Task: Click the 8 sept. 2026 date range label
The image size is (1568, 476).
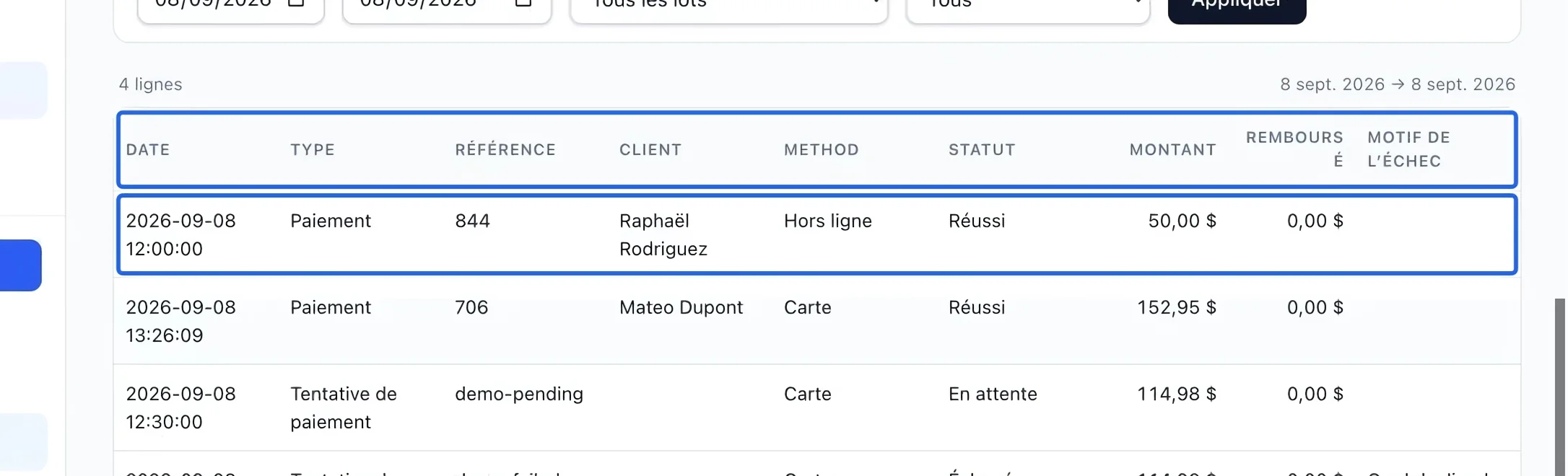Action: 1398,84
